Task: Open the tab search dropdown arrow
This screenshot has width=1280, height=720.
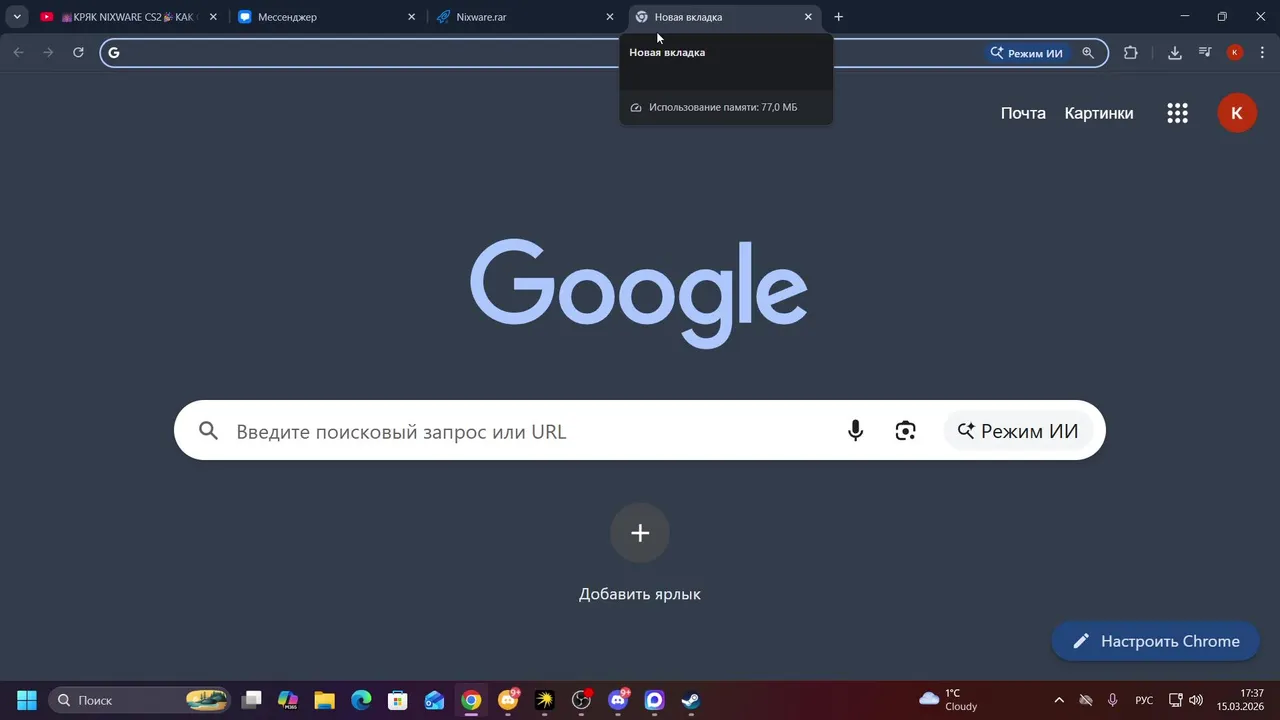Action: (x=17, y=17)
